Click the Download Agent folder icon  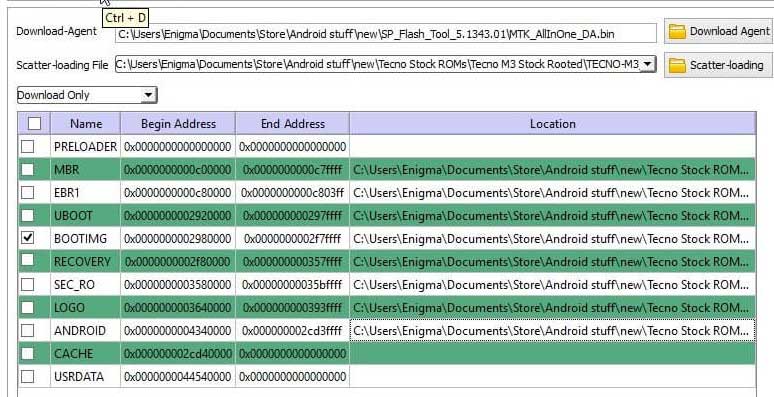[677, 32]
